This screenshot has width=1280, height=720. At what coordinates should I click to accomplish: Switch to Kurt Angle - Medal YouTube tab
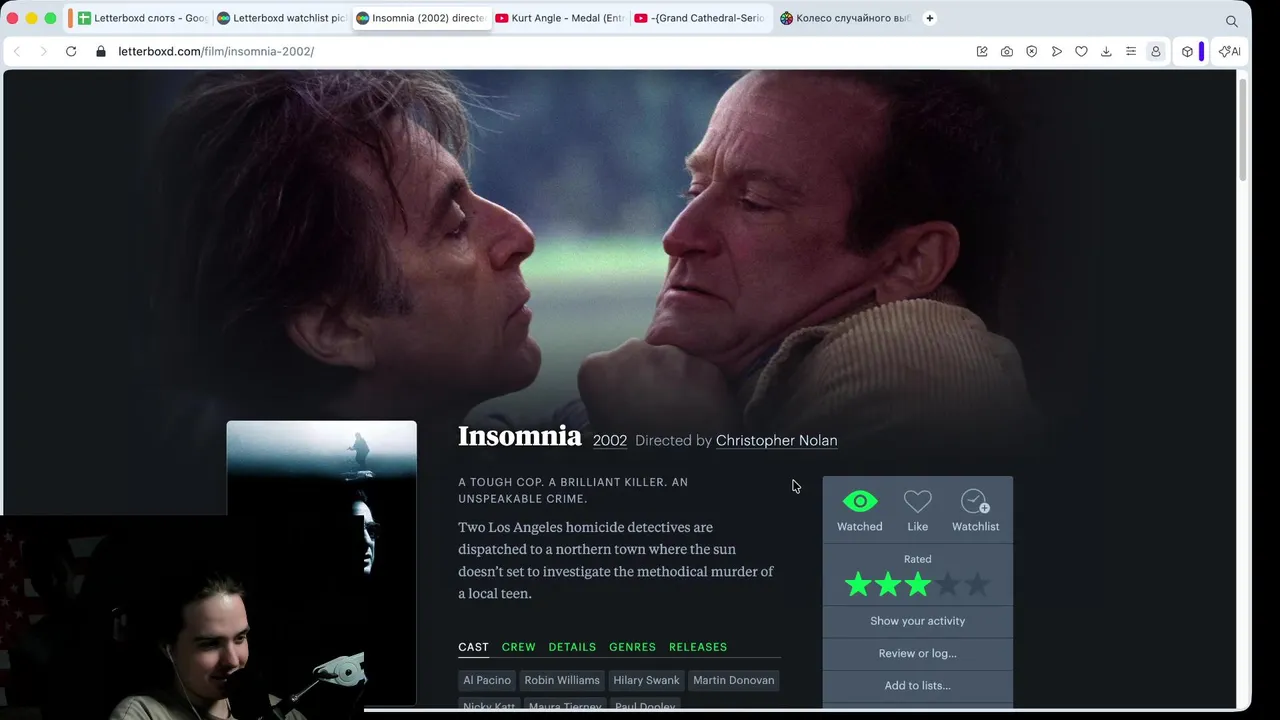[x=560, y=18]
